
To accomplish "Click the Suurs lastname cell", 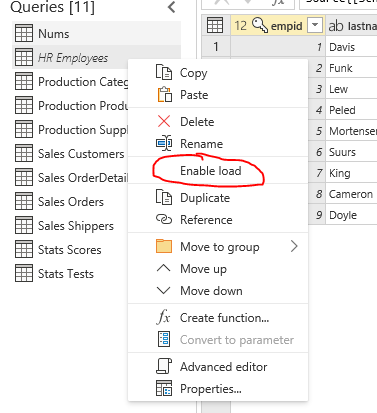I will pyautogui.click(x=351, y=152).
